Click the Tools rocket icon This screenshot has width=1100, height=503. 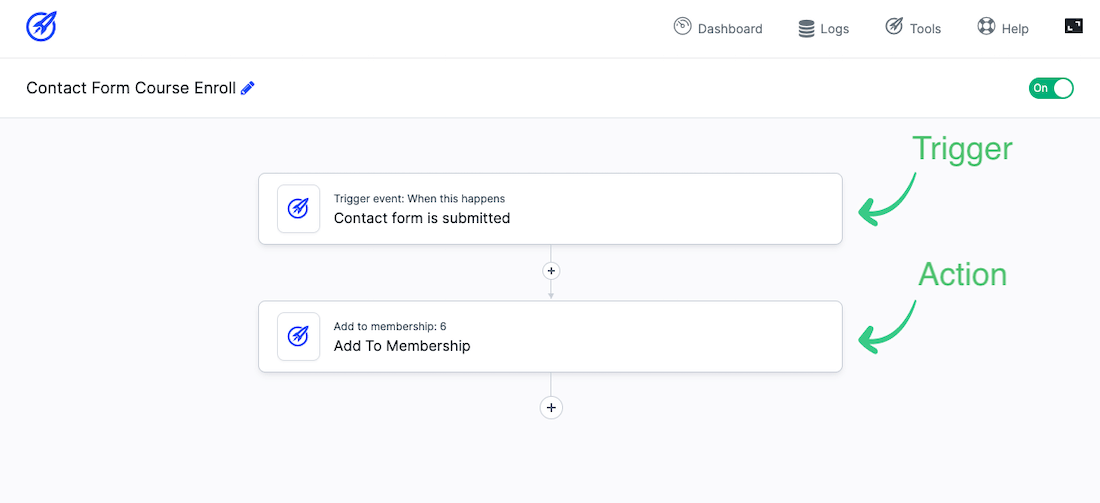pyautogui.click(x=894, y=27)
